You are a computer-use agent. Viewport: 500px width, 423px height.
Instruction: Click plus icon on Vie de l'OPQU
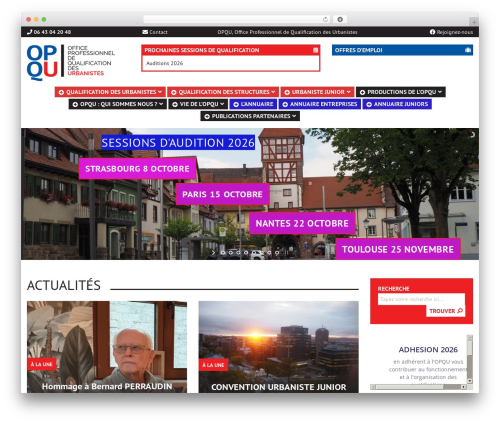pos(175,104)
